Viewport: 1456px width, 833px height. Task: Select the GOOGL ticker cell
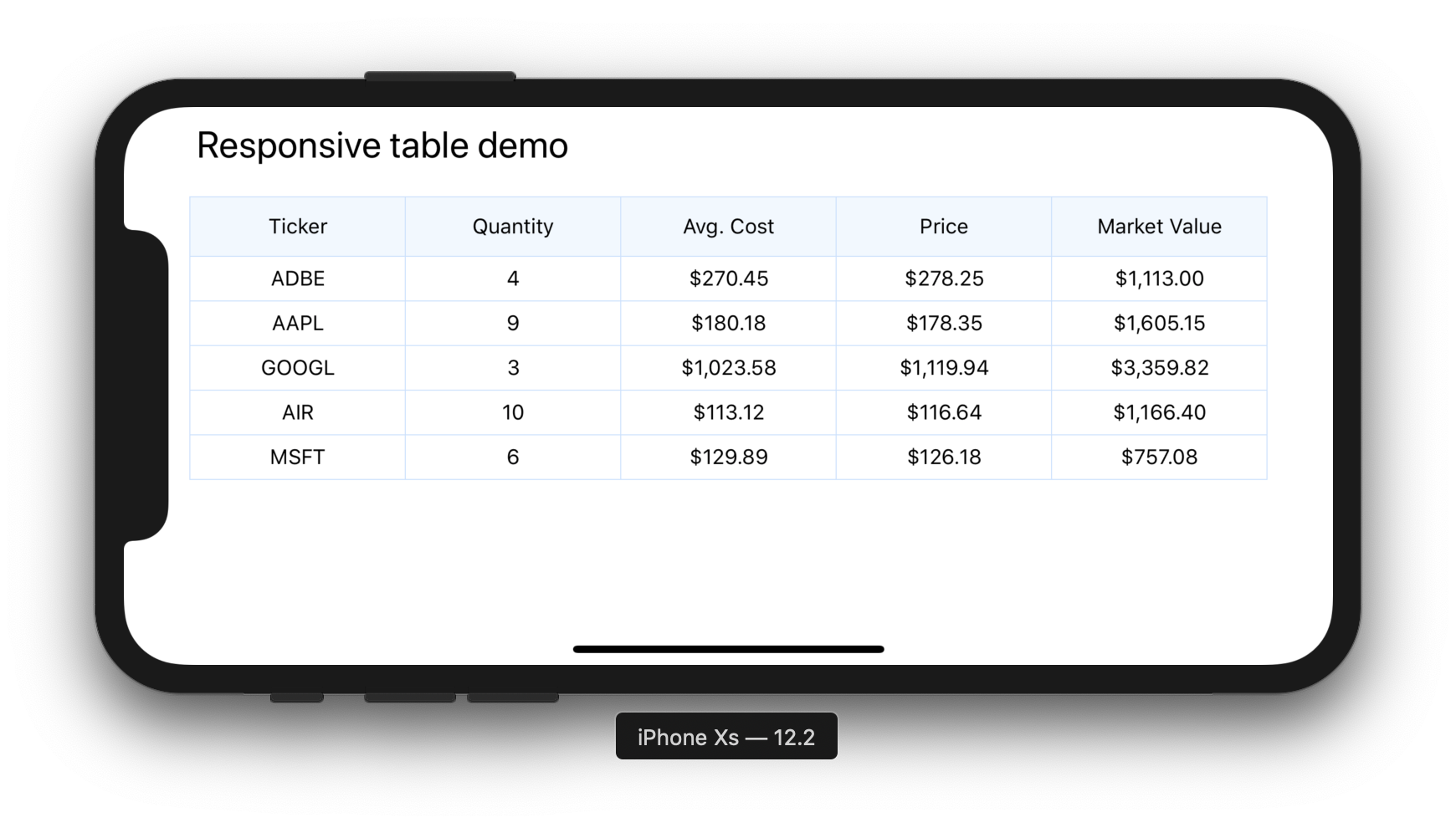tap(298, 367)
